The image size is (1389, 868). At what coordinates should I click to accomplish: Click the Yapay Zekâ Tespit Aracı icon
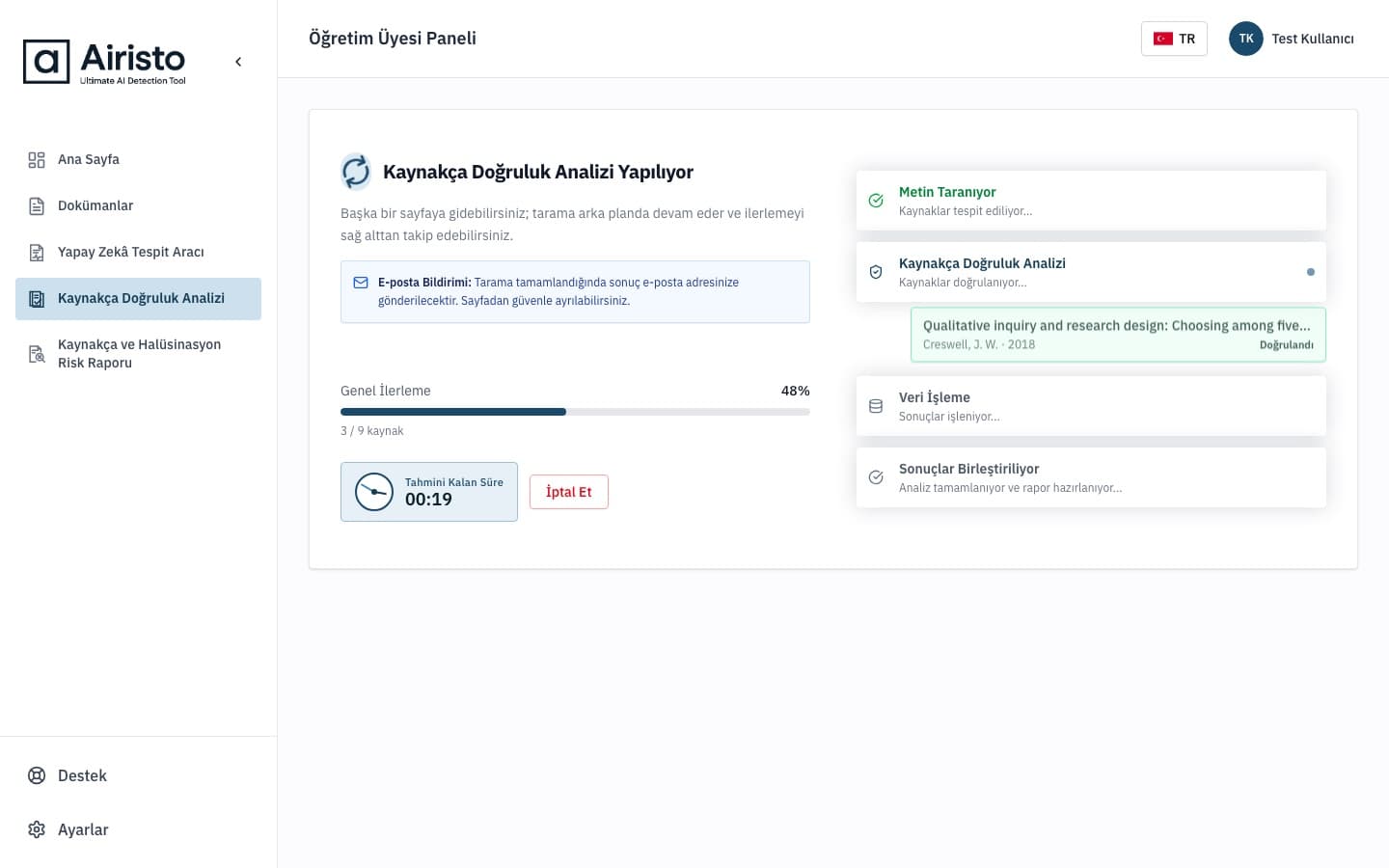tap(37, 253)
